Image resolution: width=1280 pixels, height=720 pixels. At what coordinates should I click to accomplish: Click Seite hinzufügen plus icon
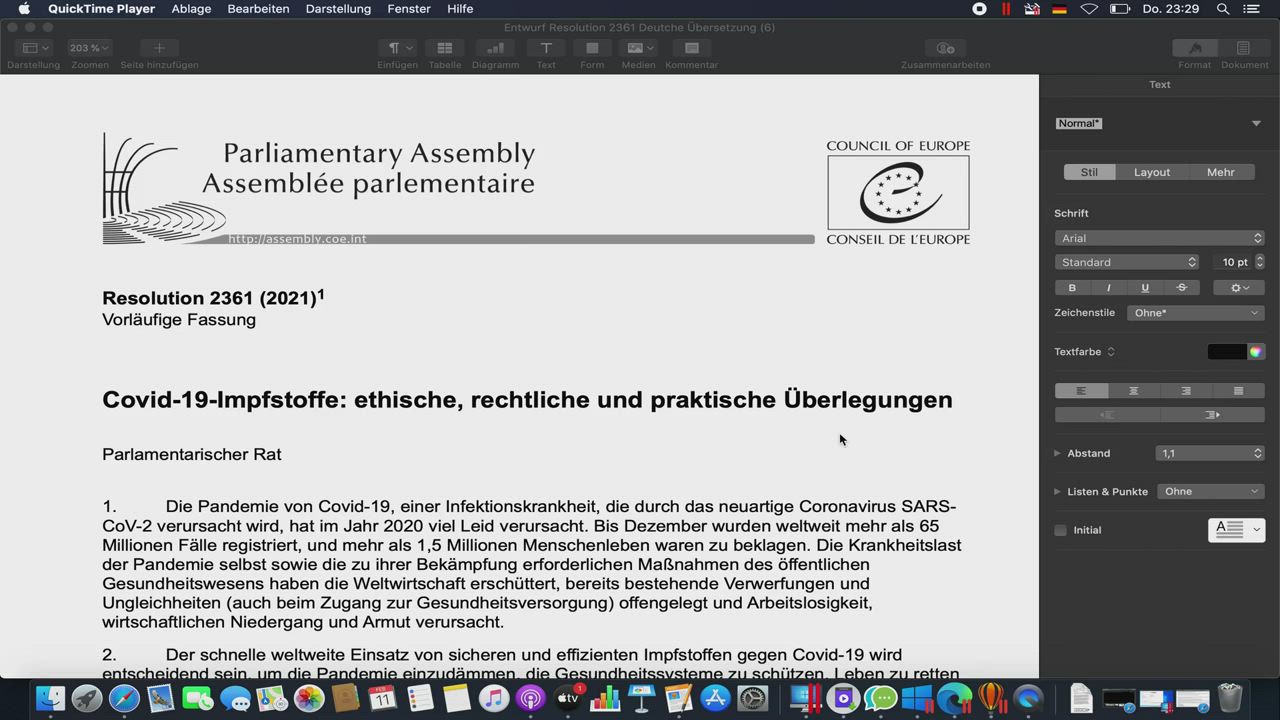(x=159, y=48)
